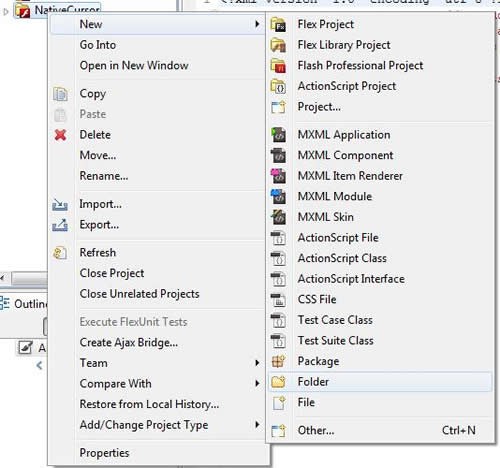Viewport: 500px width, 468px height.
Task: Click the Refresh icon
Action: tap(60, 253)
